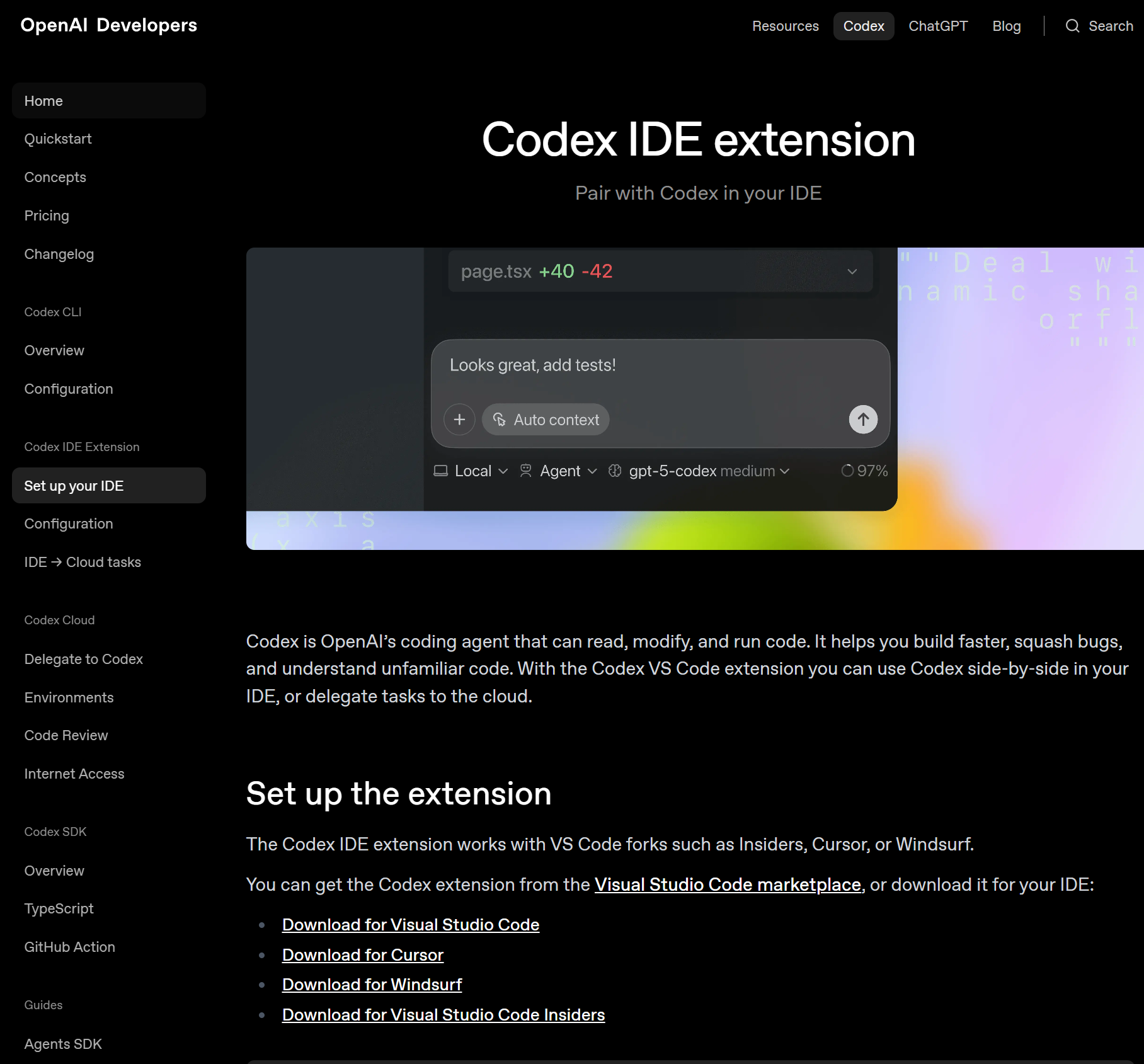
Task: Open the Search function
Action: point(1100,26)
